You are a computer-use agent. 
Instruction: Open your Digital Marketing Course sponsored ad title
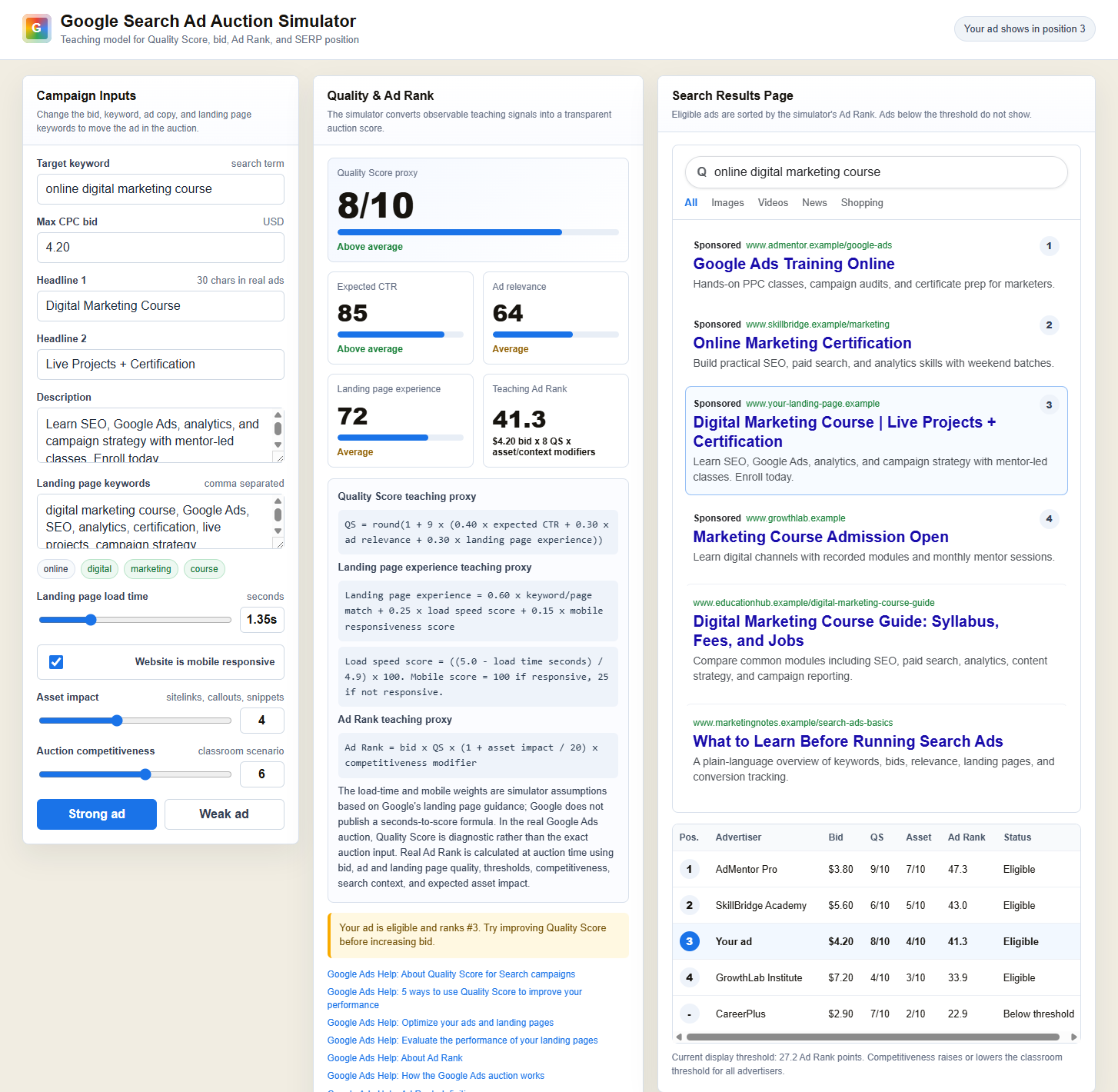pyautogui.click(x=844, y=432)
